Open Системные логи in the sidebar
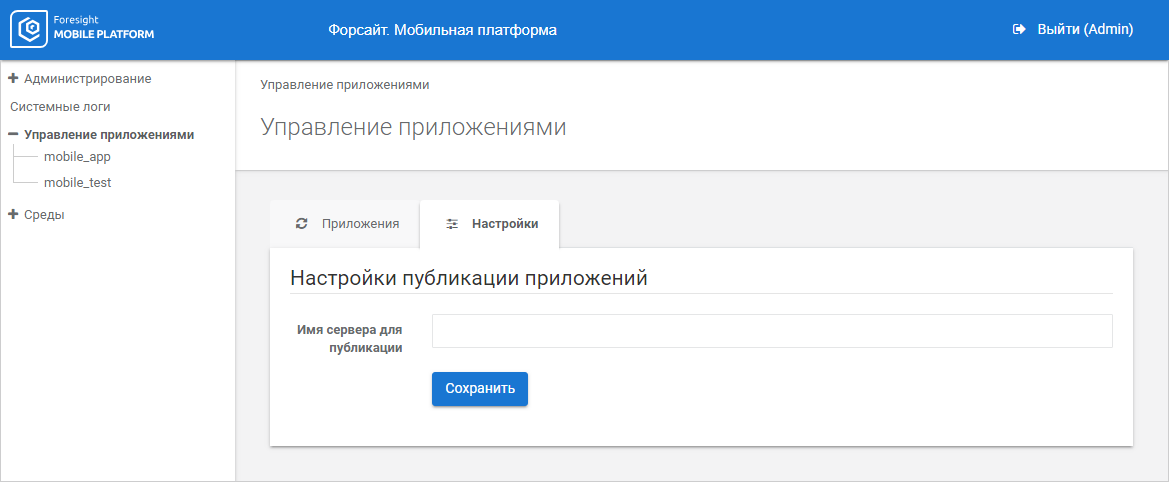Screen dimensions: 1169x482 point(60,106)
